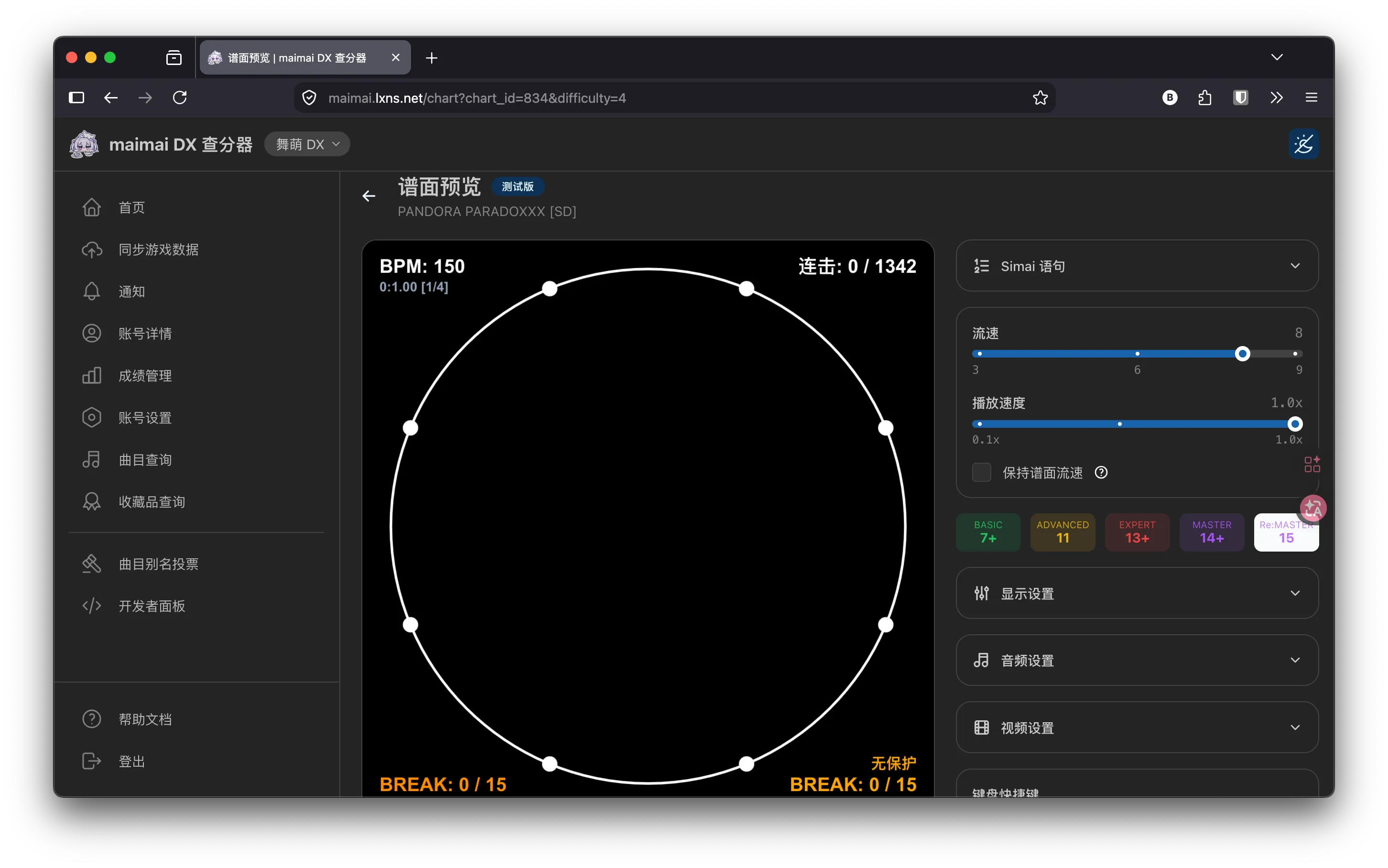1388x868 pixels.
Task: Open the tab overview icon in title bar
Action: [174, 57]
